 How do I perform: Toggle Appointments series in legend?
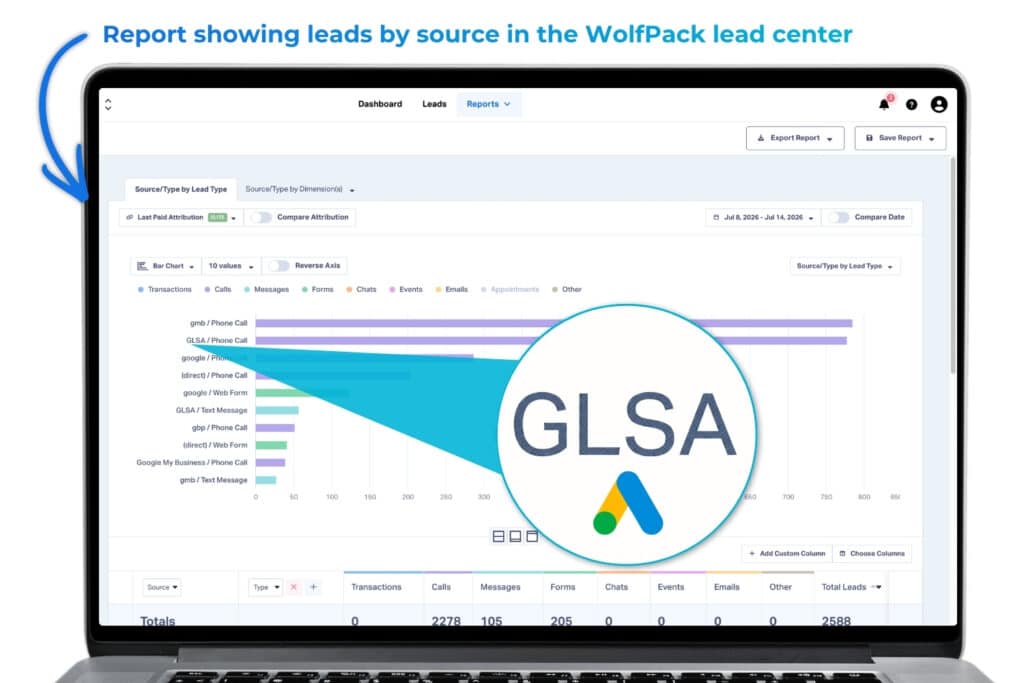coord(510,289)
